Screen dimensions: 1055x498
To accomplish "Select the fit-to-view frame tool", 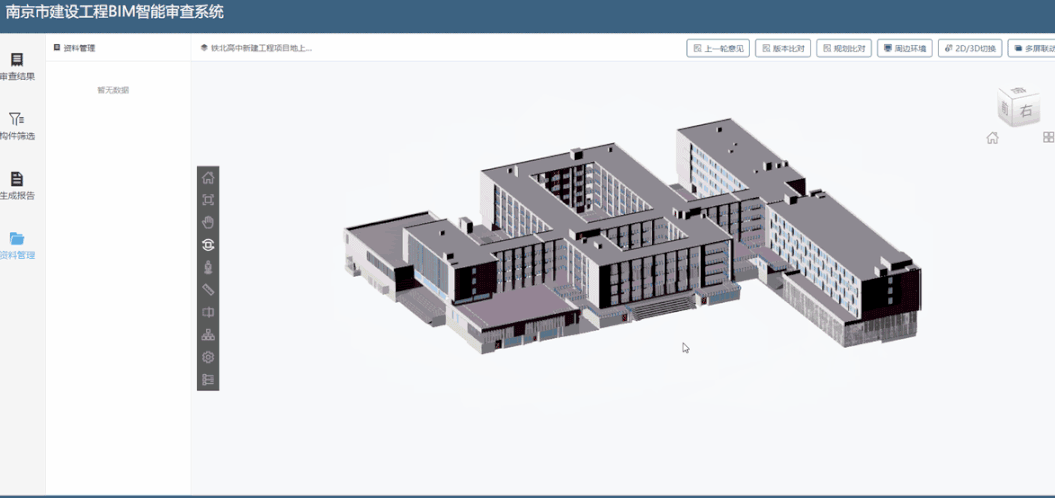I will pos(208,200).
